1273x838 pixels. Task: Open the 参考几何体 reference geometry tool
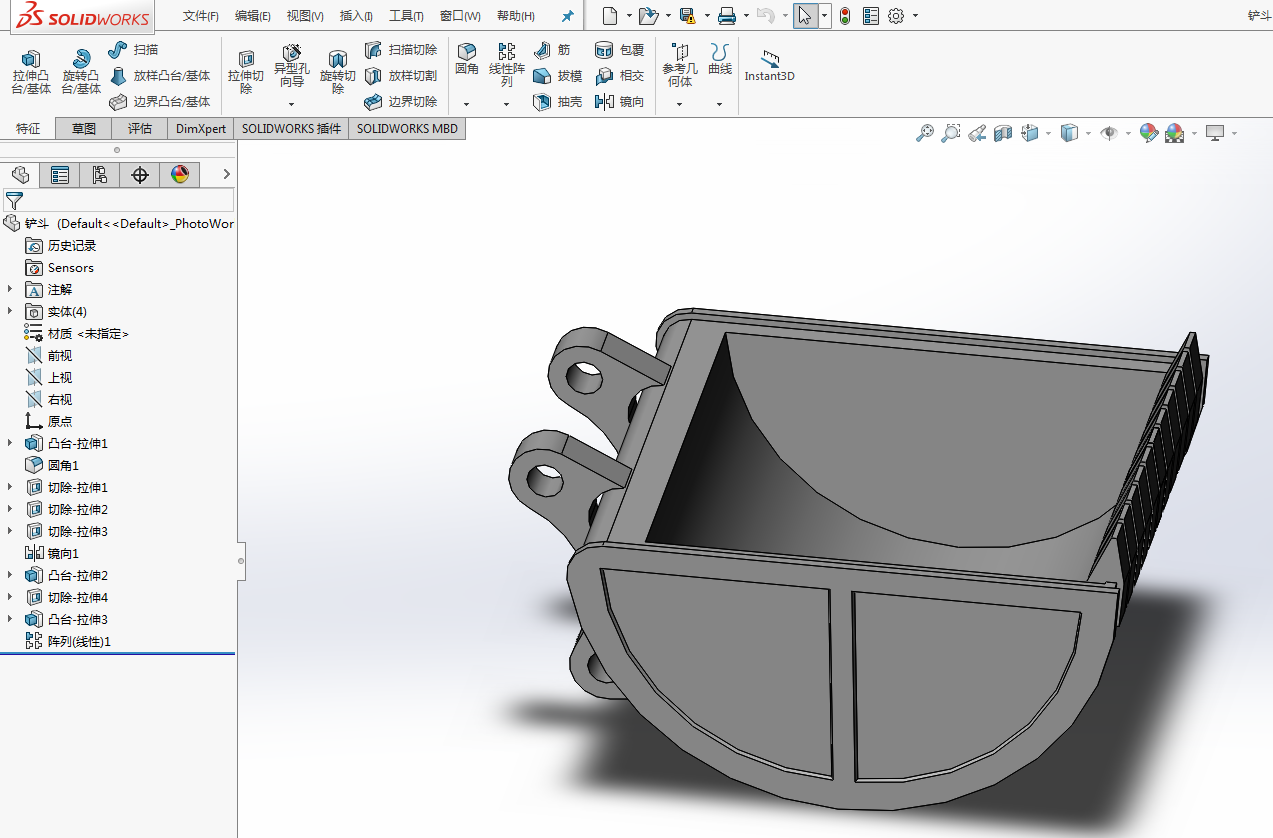click(x=680, y=65)
